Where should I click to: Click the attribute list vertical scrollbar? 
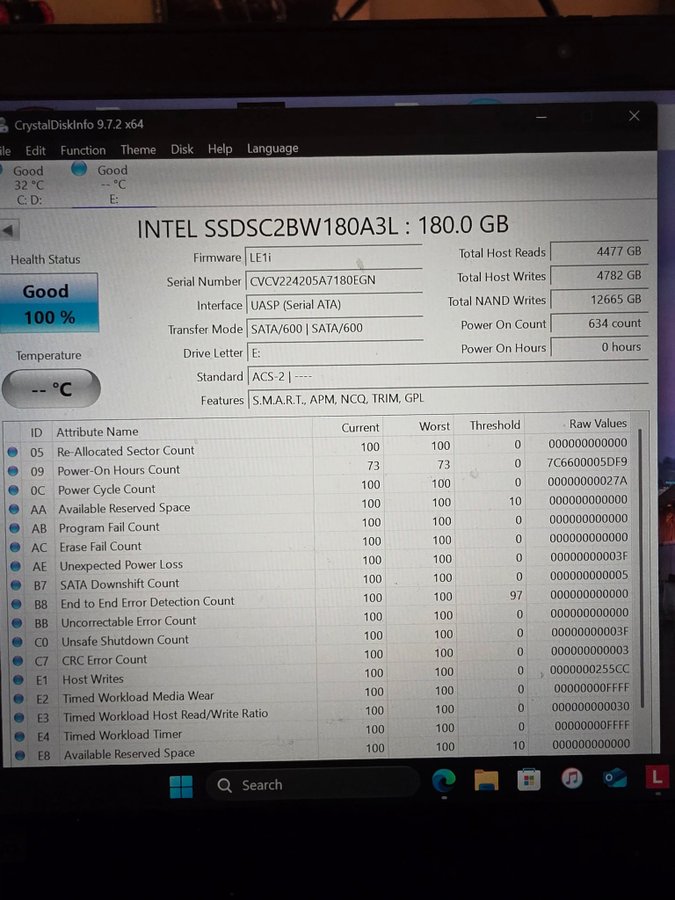click(x=641, y=560)
